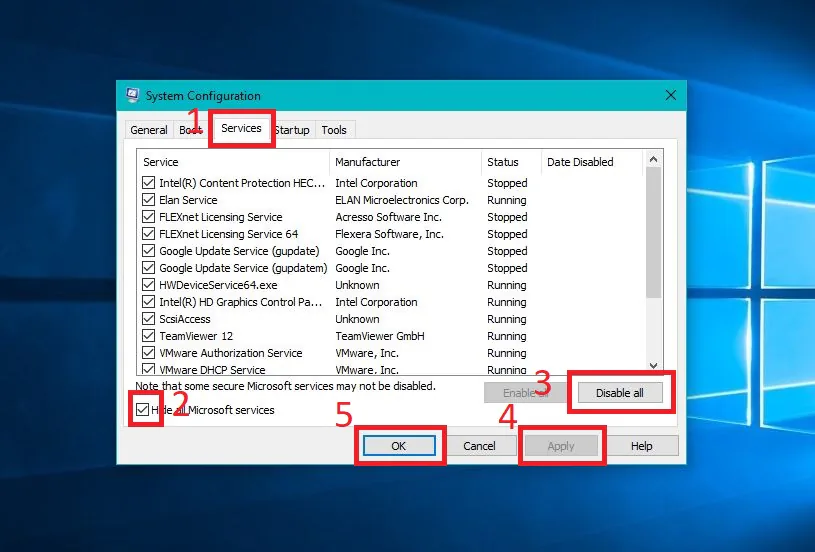Uncheck Google Update Service (gupdatem)
Screen dimensions: 815x552
[x=149, y=268]
